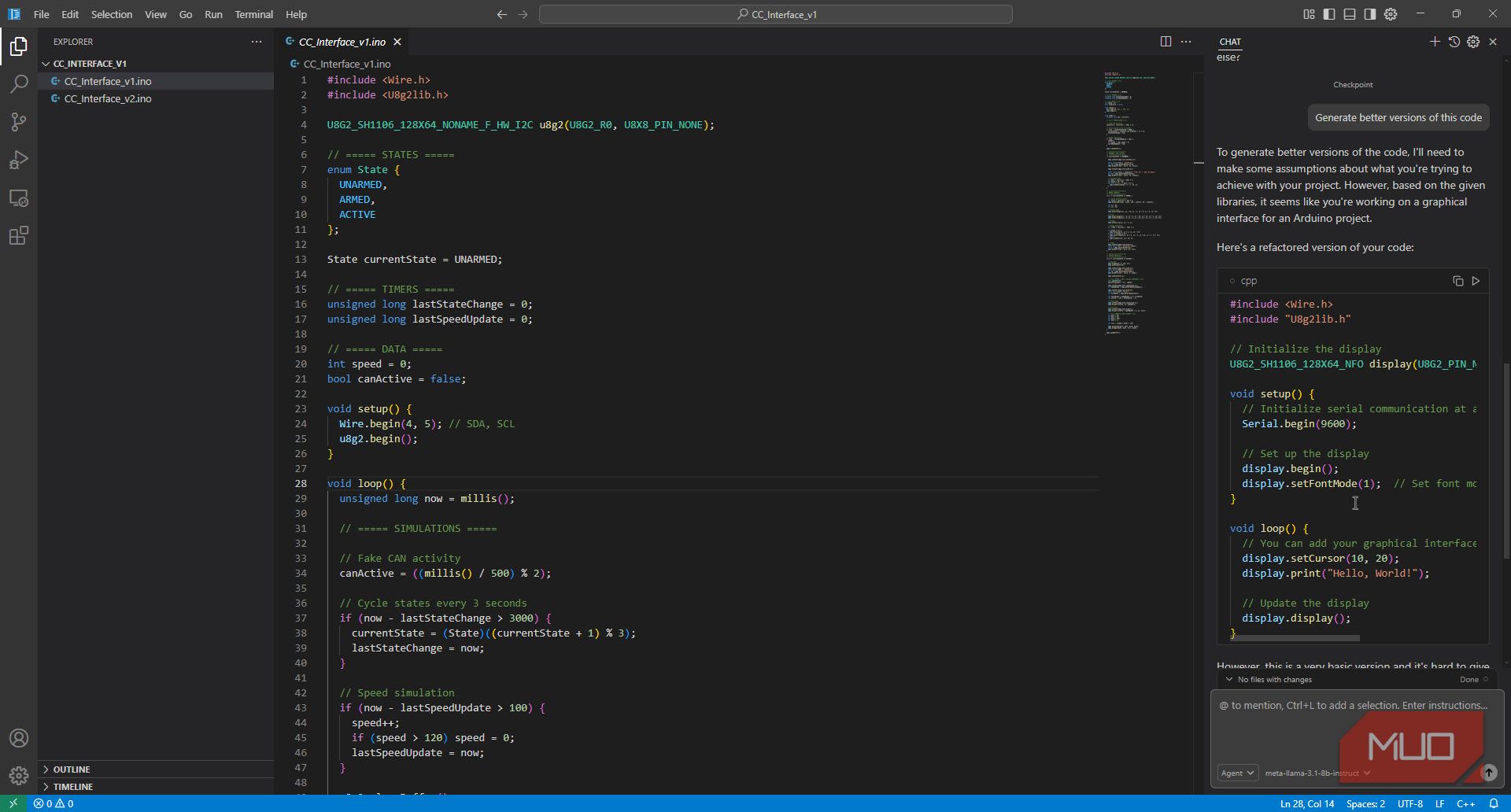Open the Source Control view
1511x812 pixels.
tap(19, 122)
